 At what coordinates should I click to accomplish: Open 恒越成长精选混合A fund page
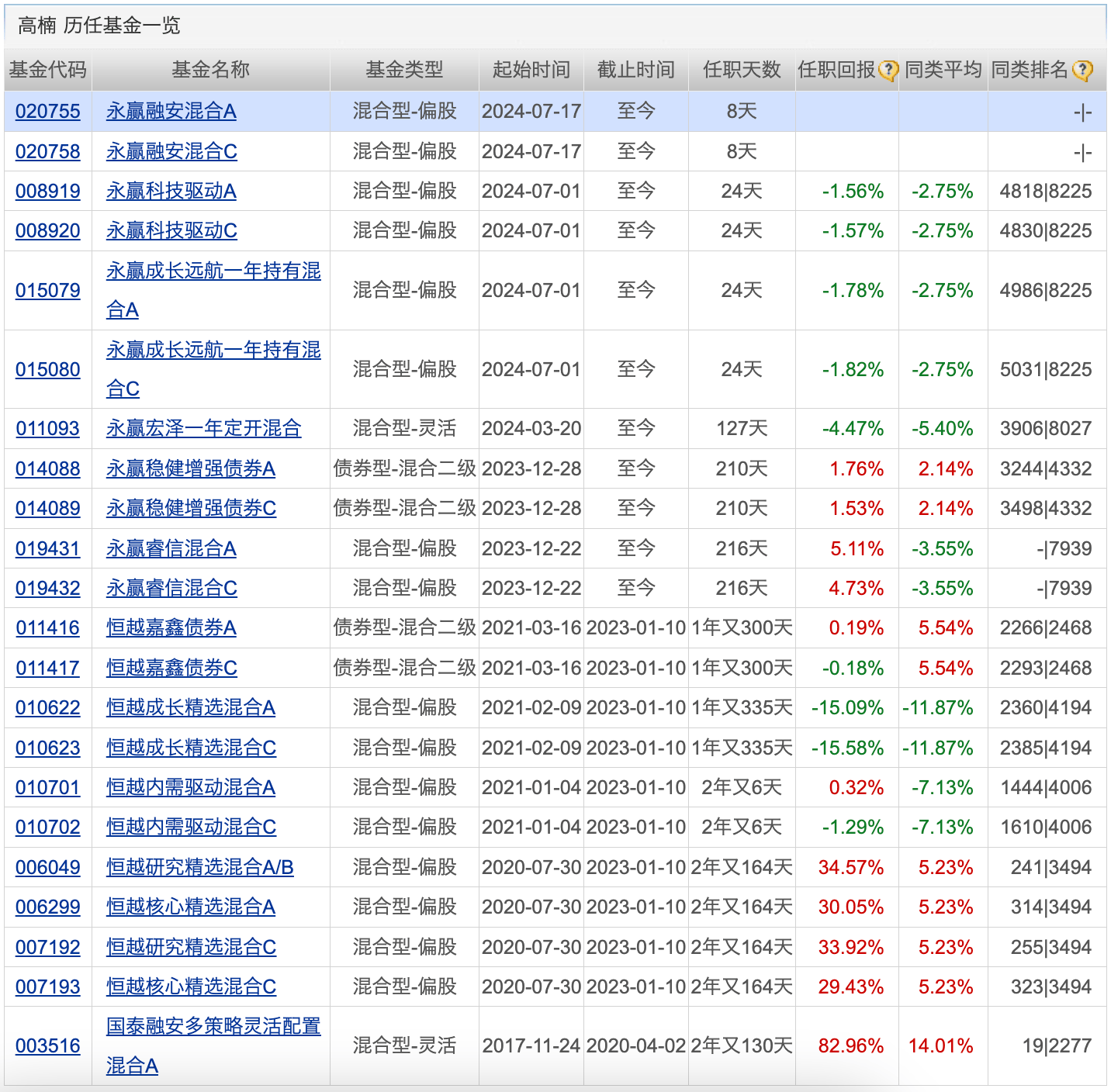click(191, 707)
